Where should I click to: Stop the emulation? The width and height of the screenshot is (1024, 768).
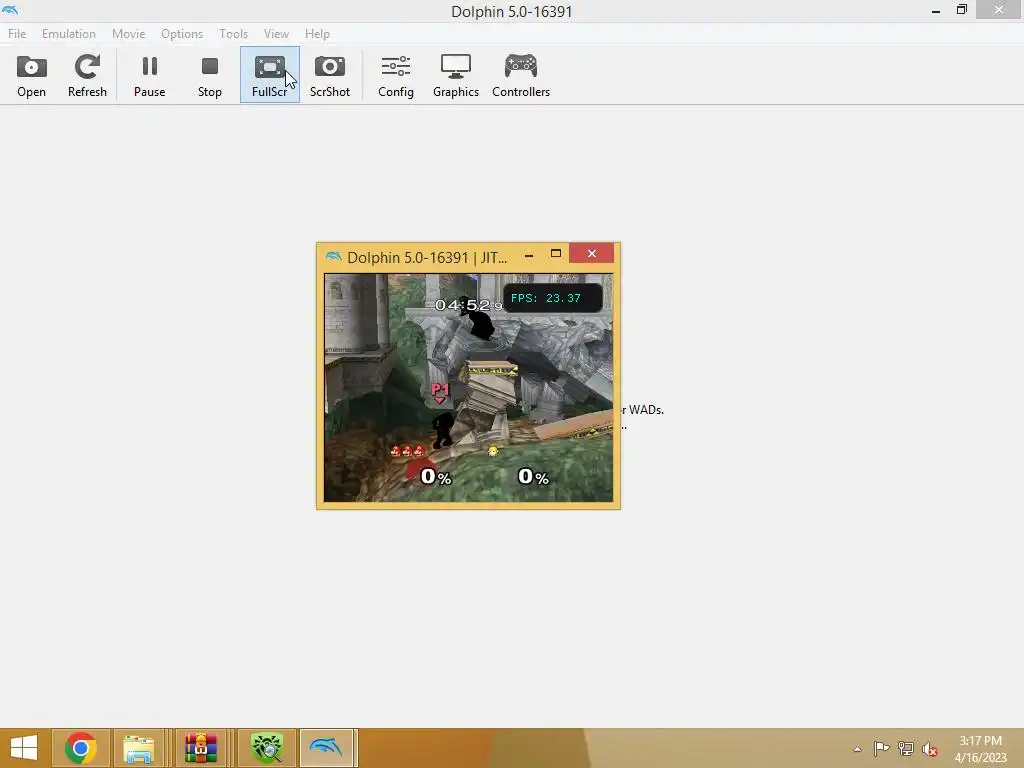click(210, 76)
